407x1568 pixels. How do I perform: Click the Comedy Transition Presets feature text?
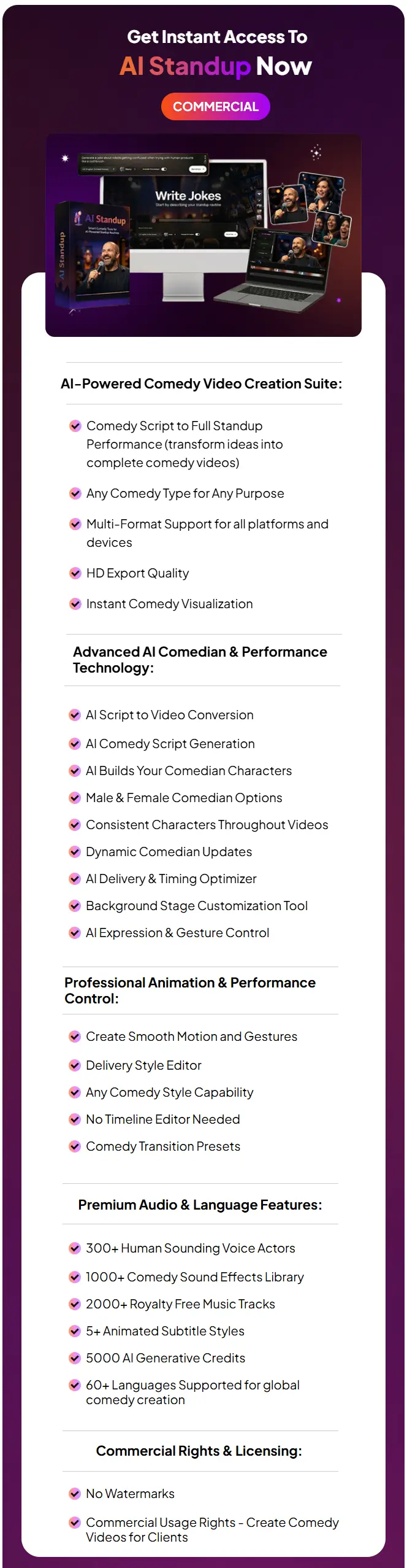click(163, 1146)
